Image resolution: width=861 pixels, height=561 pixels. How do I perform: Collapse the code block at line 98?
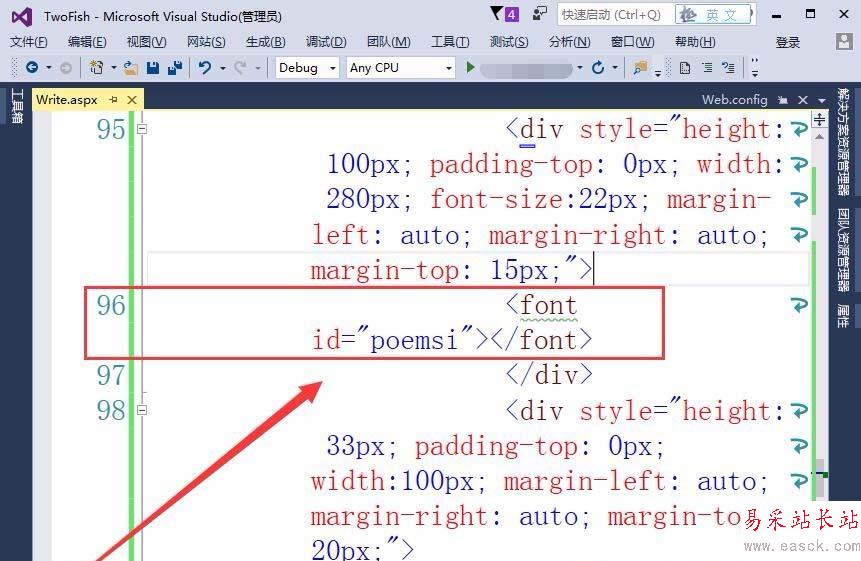[x=142, y=409]
